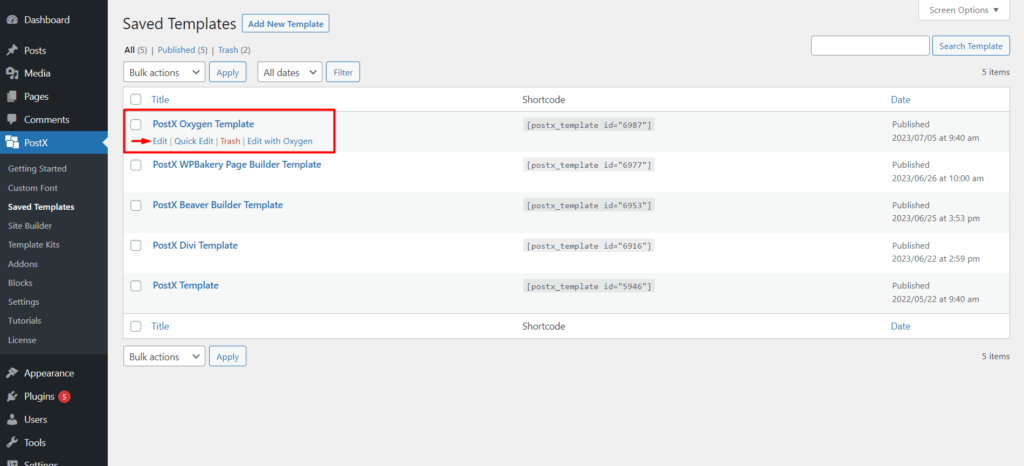Click the red Plugins update badge

pos(64,396)
